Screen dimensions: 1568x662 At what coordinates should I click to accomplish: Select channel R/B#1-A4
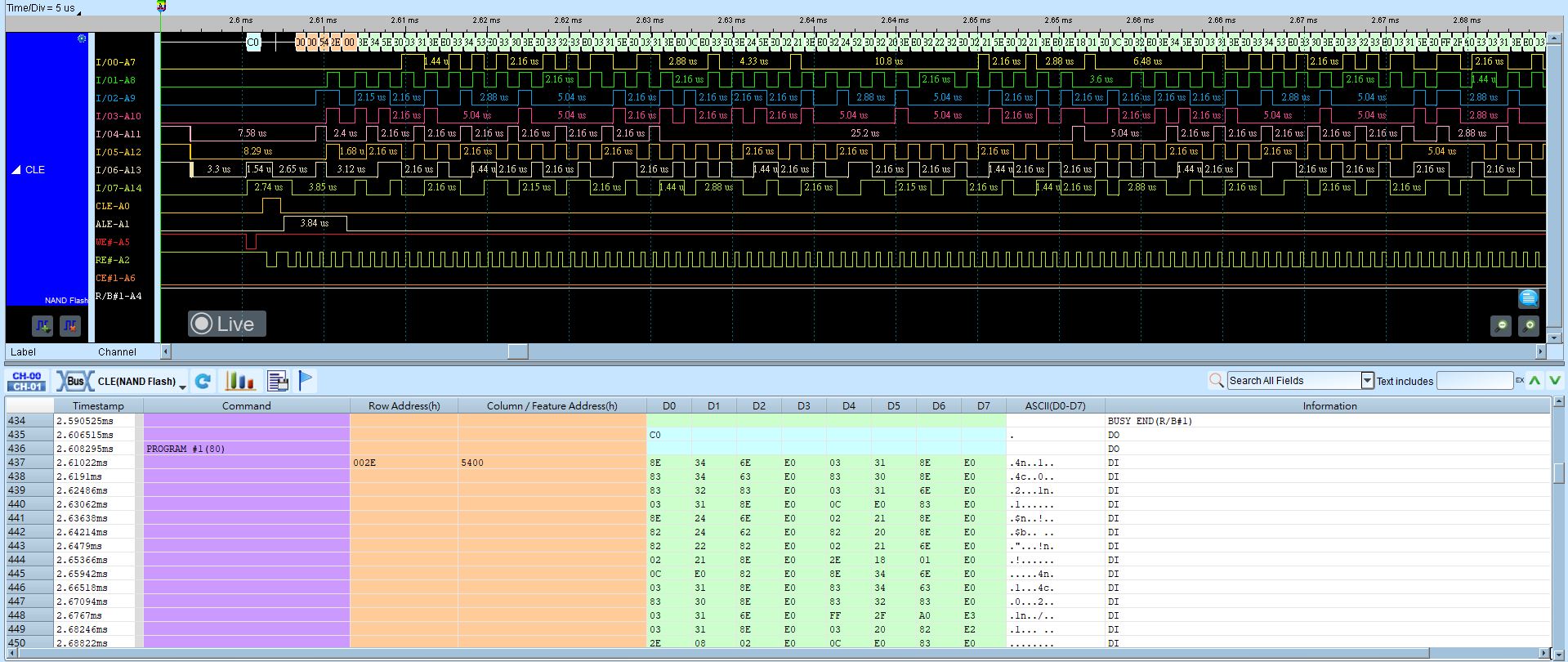pos(118,296)
